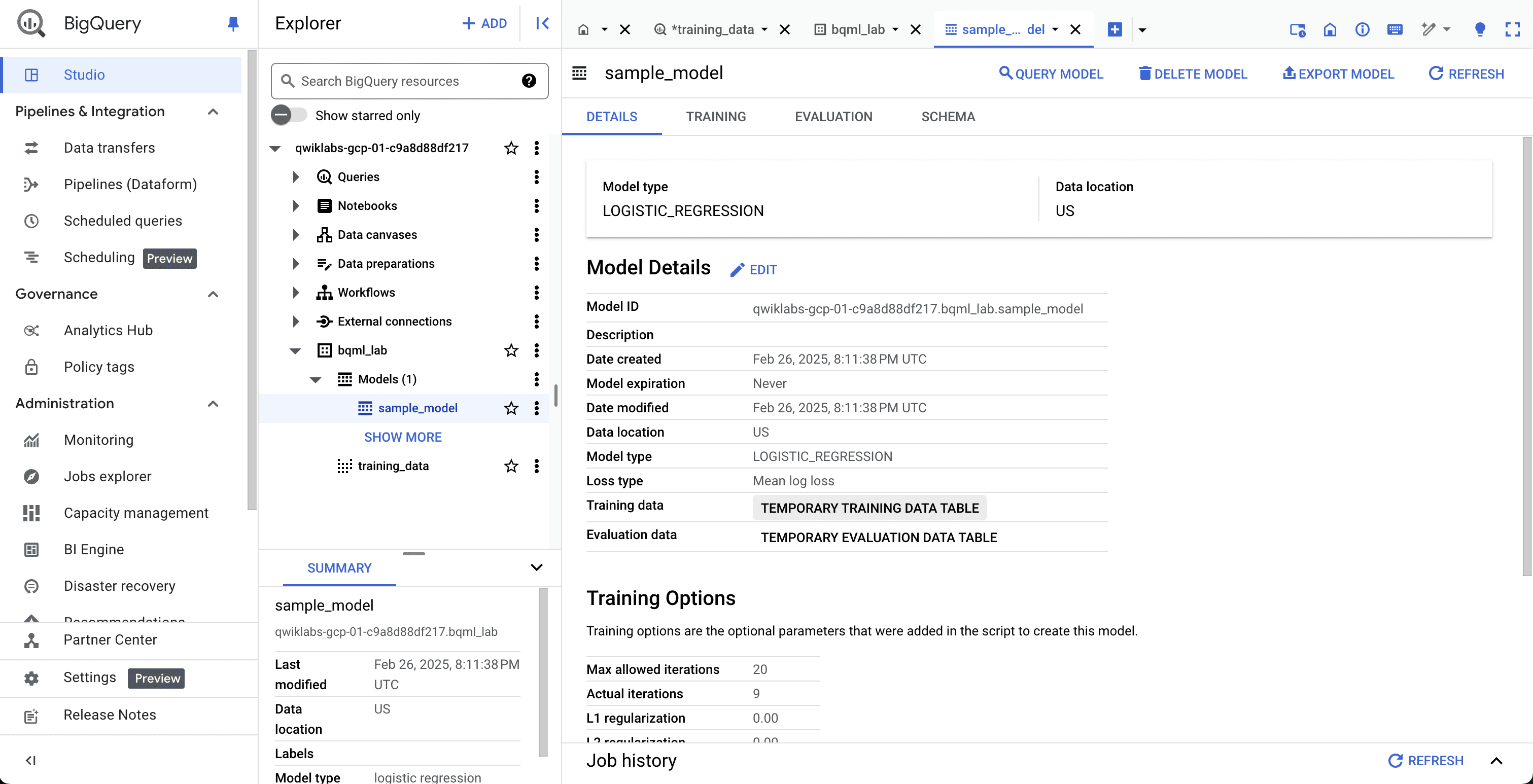Collapse the Models (1) node

tap(316, 379)
